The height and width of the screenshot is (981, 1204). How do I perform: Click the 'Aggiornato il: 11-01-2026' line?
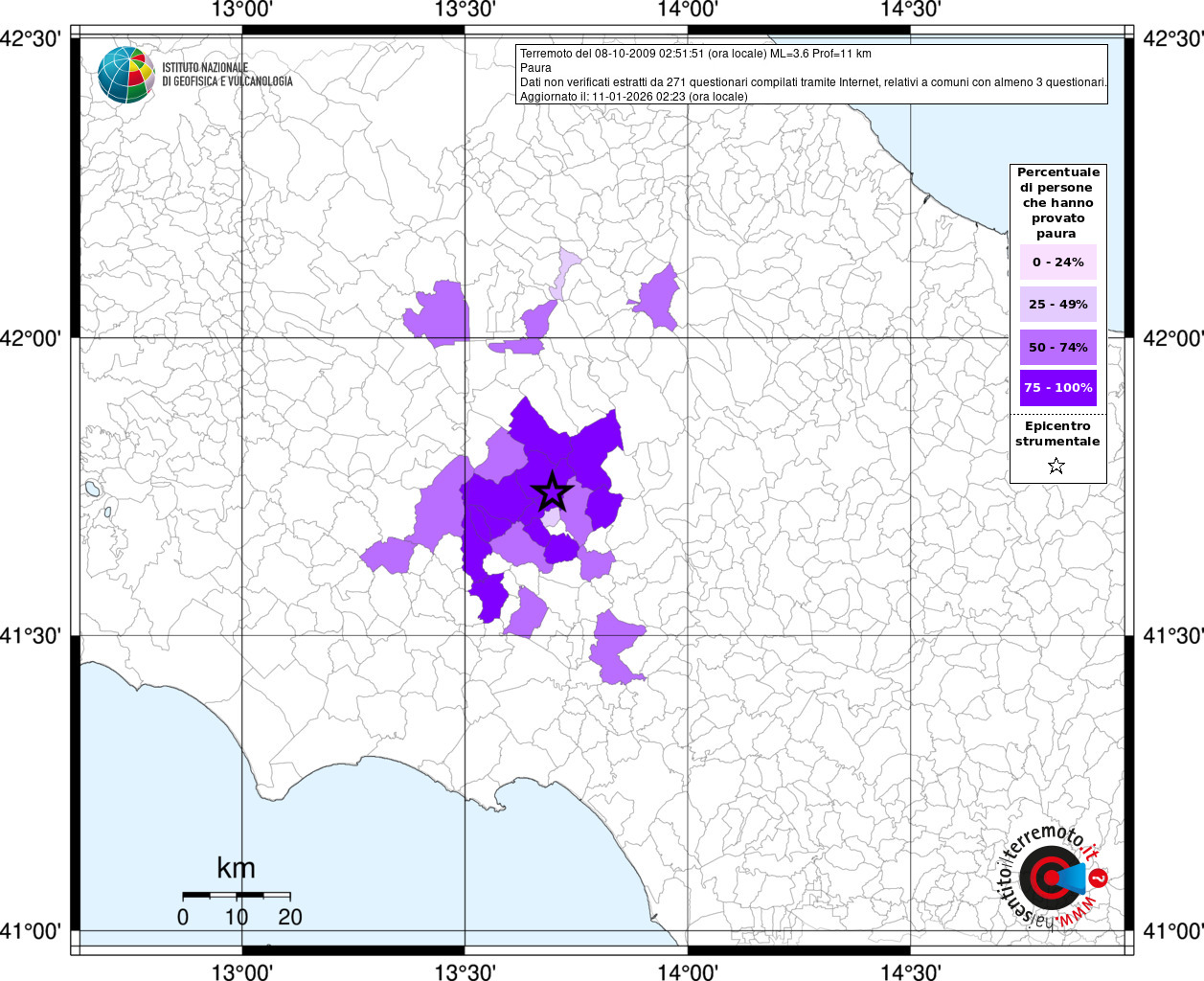(x=634, y=97)
